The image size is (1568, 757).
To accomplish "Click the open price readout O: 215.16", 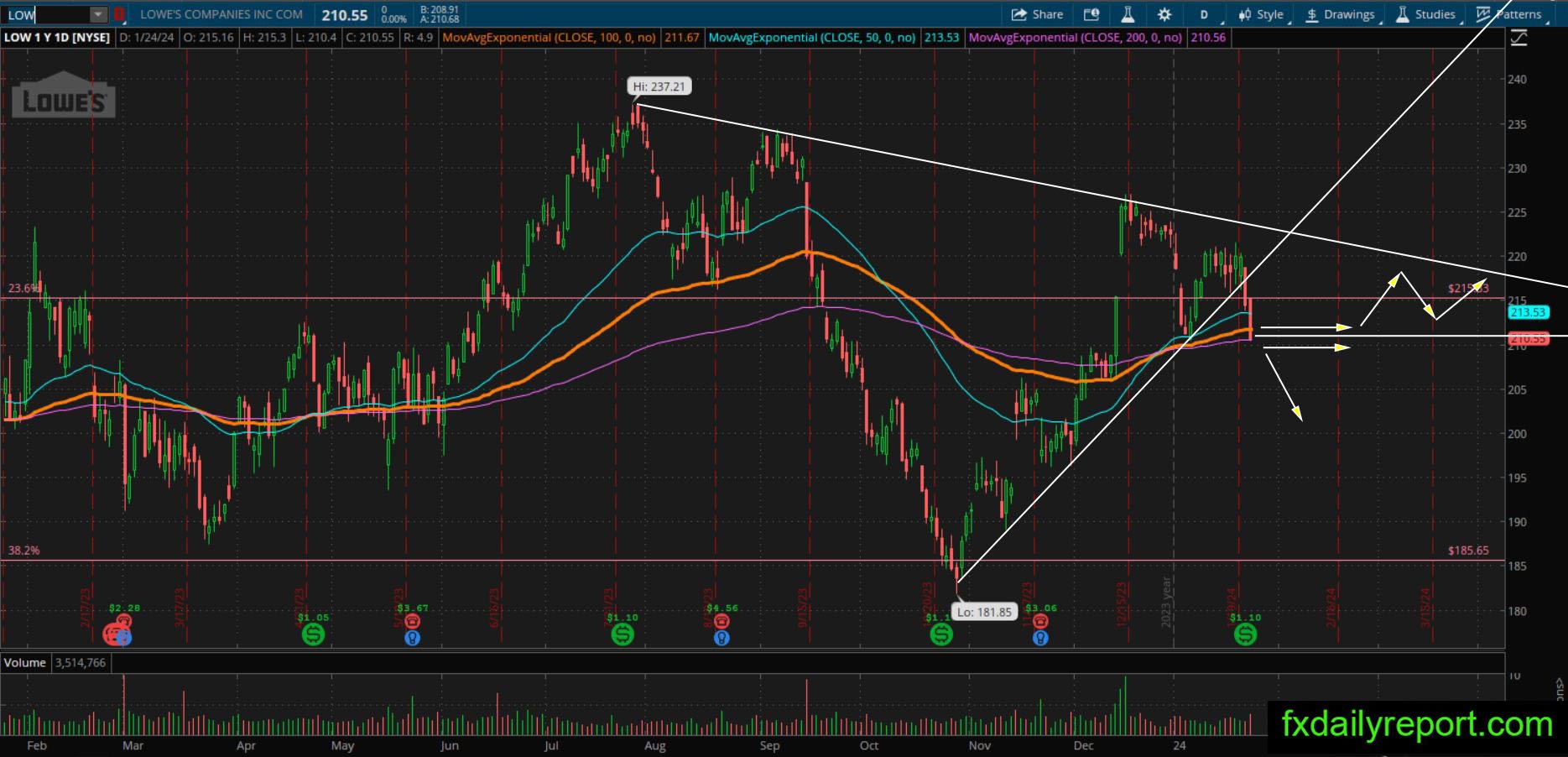I will pyautogui.click(x=208, y=38).
